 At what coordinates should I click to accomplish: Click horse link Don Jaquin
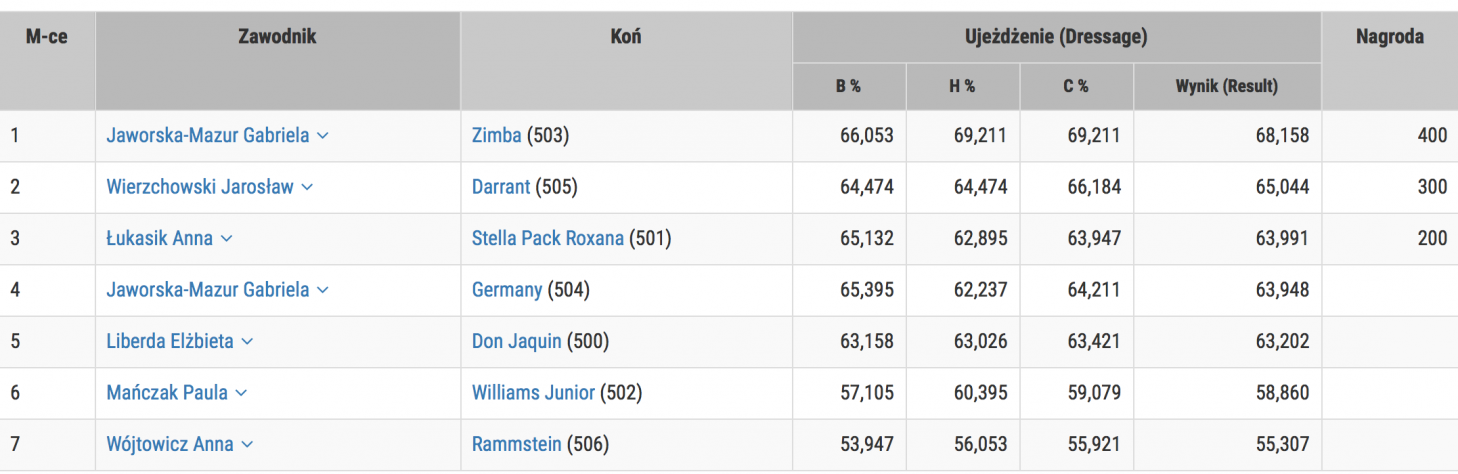(x=516, y=341)
